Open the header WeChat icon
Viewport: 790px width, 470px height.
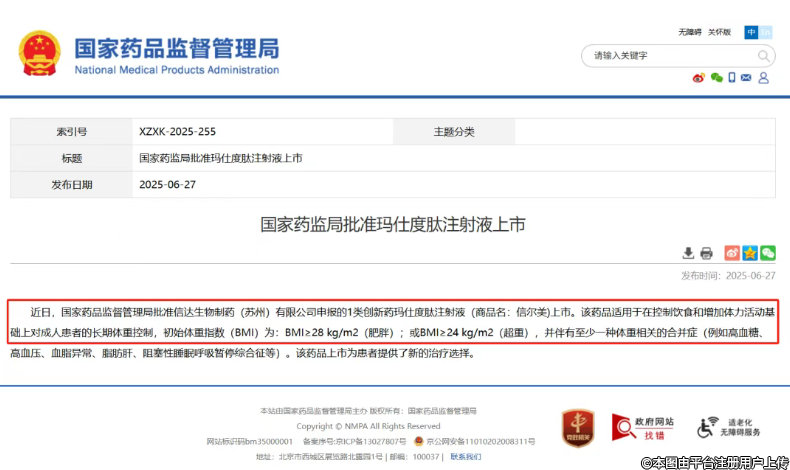(x=716, y=78)
